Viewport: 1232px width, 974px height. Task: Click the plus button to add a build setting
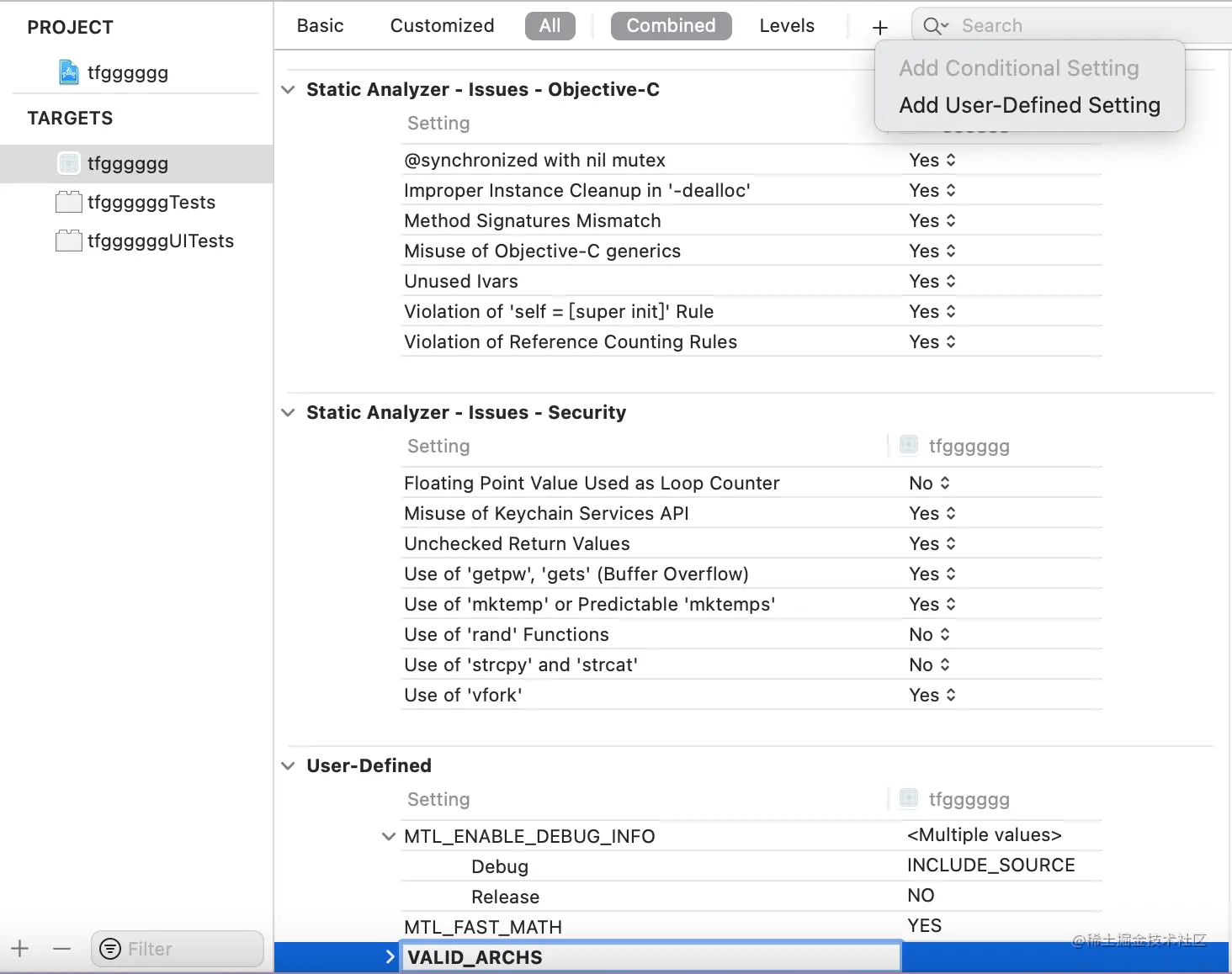pyautogui.click(x=880, y=28)
